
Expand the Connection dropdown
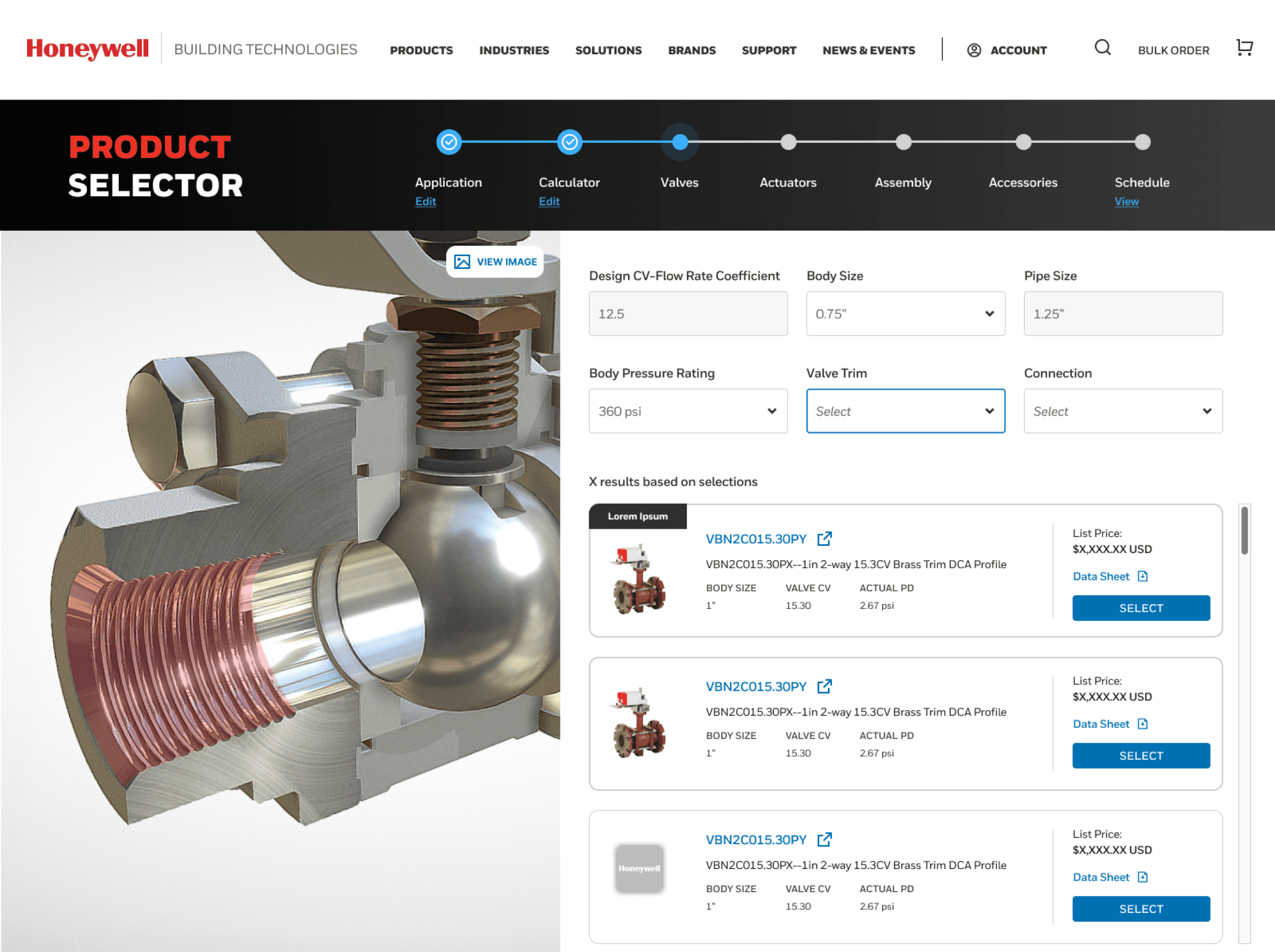pyautogui.click(x=1123, y=411)
